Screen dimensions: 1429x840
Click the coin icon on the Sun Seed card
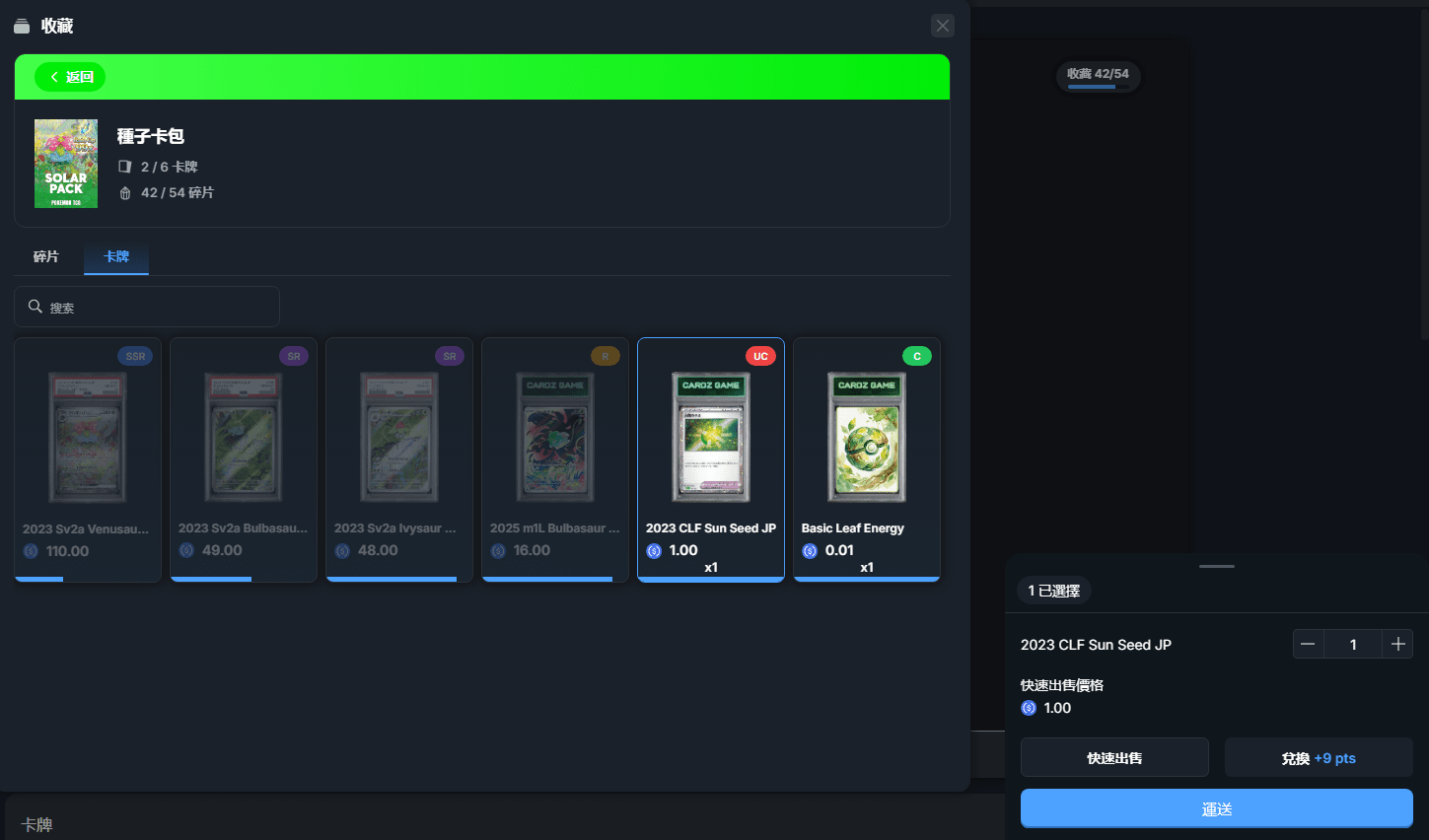[654, 550]
